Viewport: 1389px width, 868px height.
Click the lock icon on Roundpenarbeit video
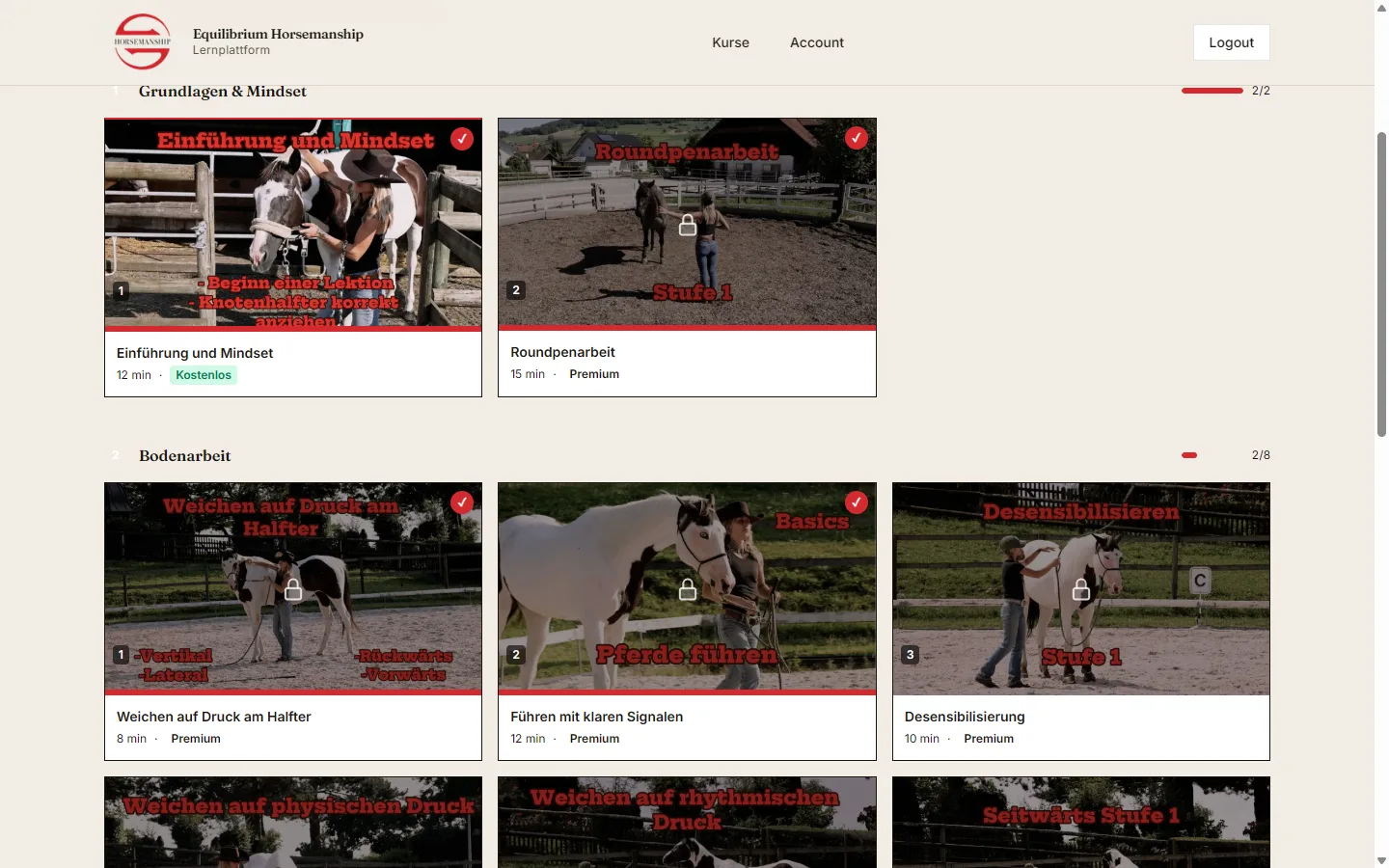pyautogui.click(x=688, y=225)
